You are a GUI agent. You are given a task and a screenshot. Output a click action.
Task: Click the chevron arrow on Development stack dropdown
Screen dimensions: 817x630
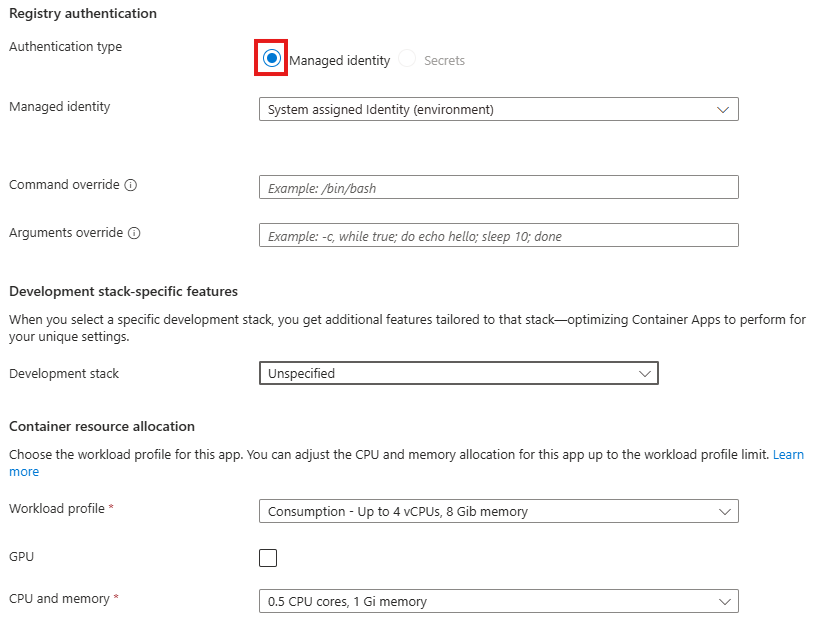click(644, 373)
